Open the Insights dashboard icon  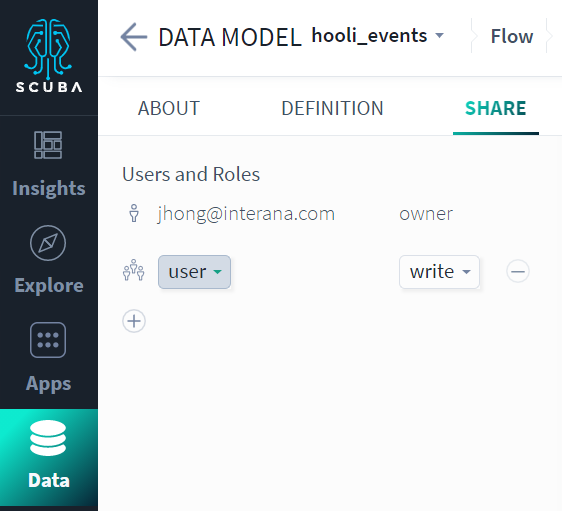point(48,145)
